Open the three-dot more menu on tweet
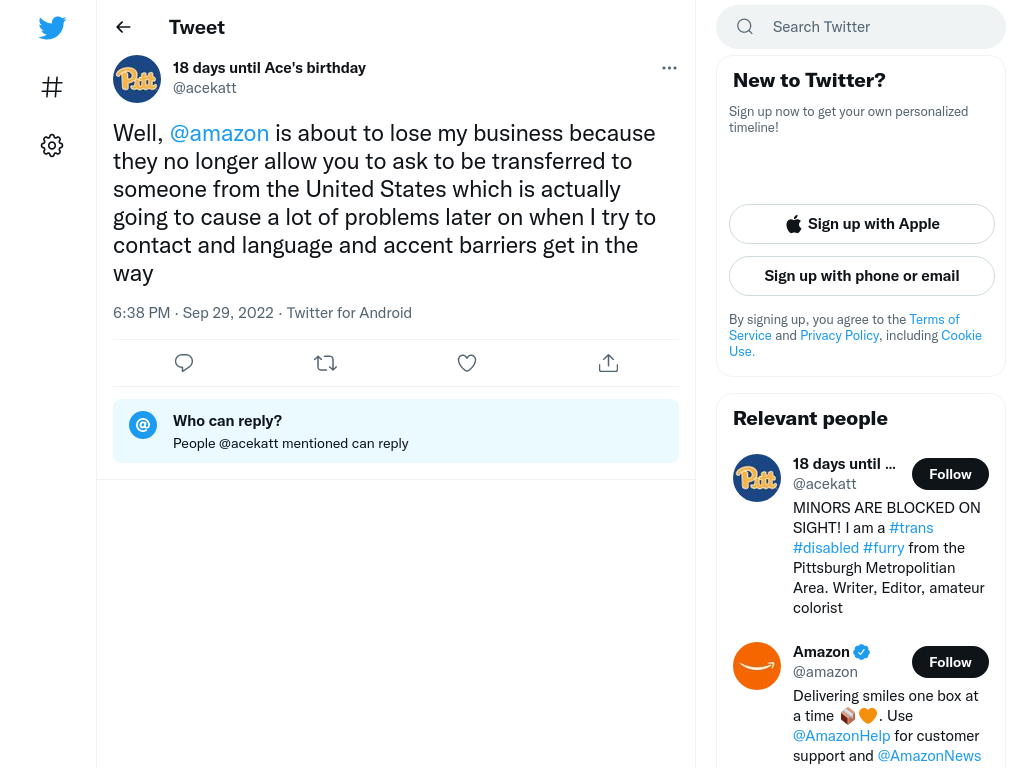1024x768 pixels. click(669, 68)
